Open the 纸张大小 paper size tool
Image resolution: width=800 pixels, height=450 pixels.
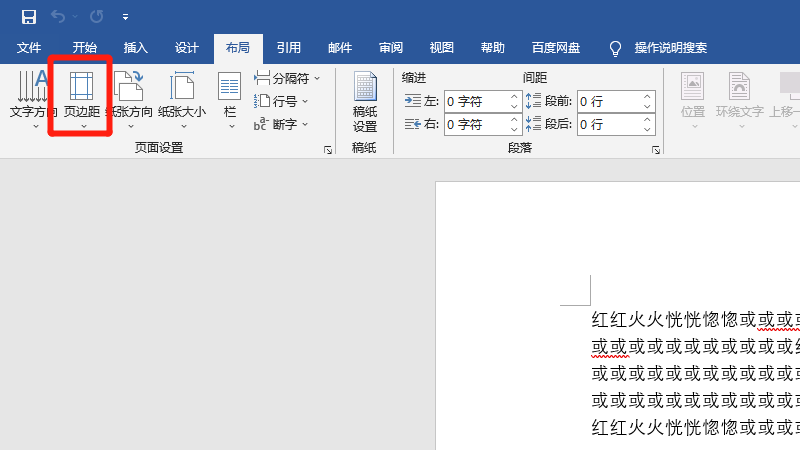click(182, 100)
